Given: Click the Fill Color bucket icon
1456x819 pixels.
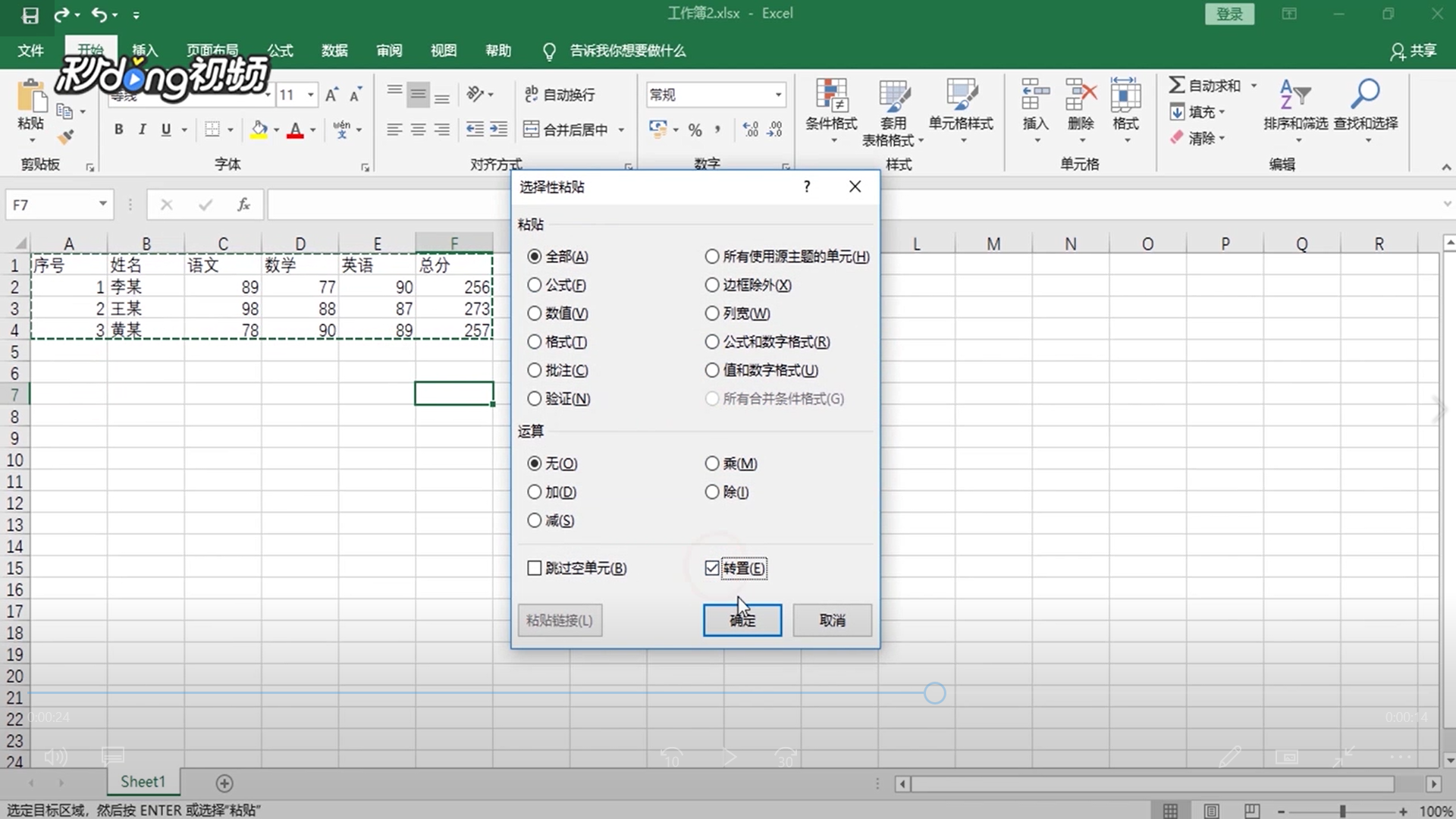Looking at the screenshot, I should point(259,130).
